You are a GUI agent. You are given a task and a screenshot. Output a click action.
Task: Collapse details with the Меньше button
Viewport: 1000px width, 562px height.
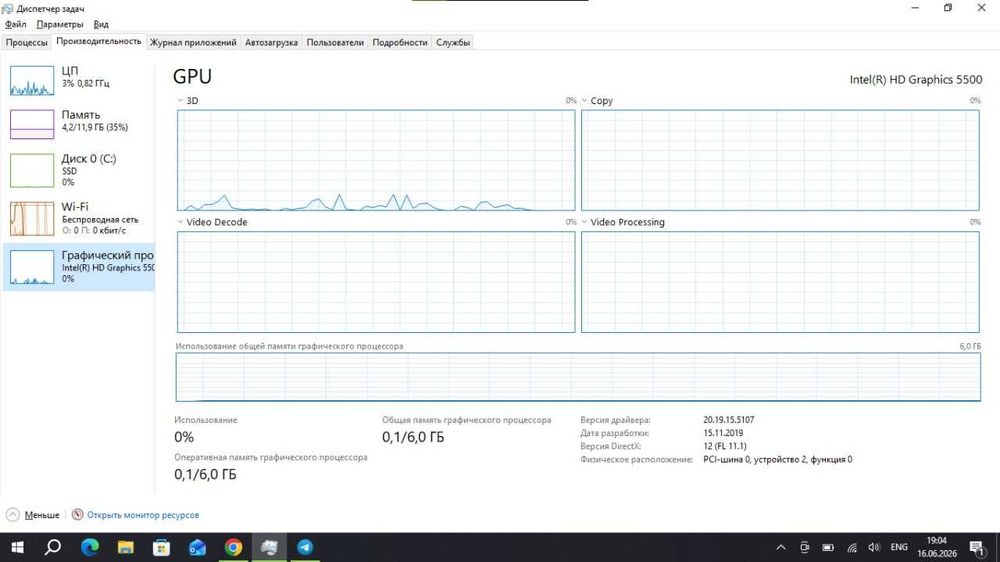(41, 515)
